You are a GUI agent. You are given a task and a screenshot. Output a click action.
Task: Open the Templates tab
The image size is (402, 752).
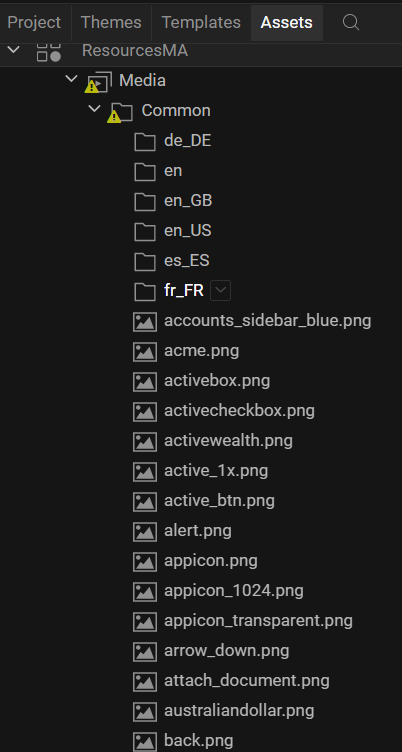coord(201,22)
